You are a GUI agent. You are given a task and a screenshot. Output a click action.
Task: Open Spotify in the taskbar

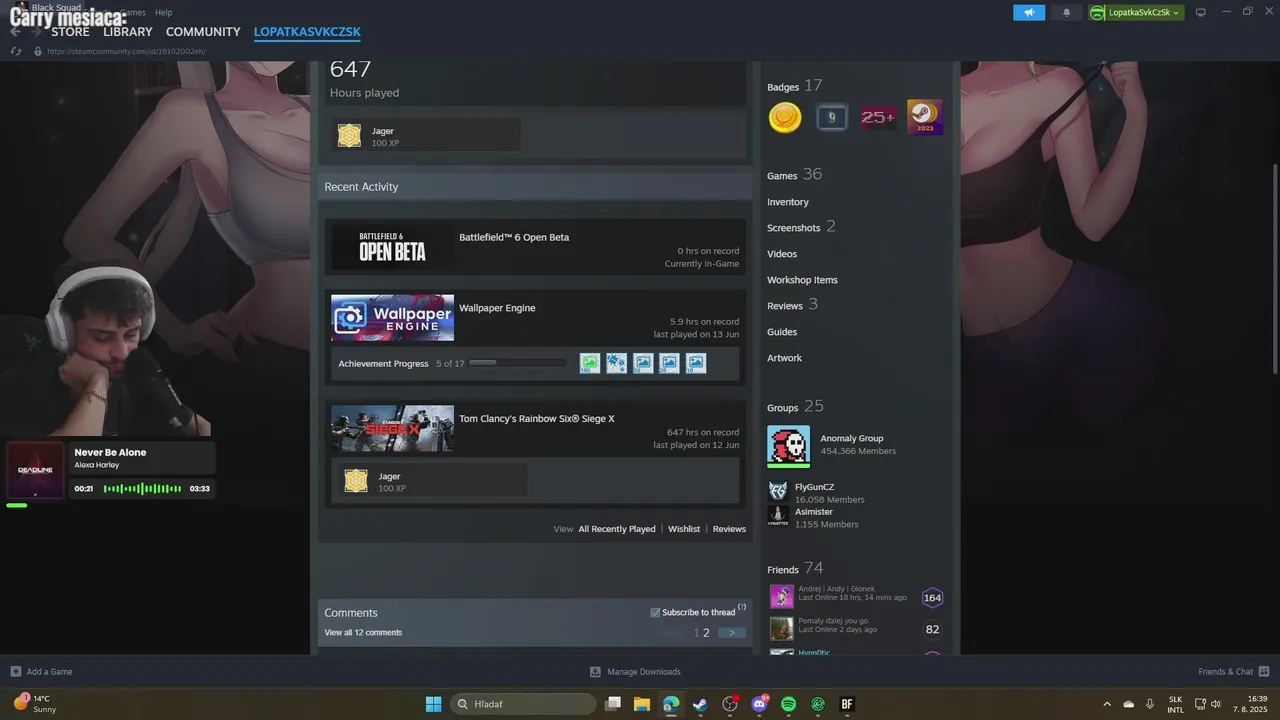click(788, 704)
